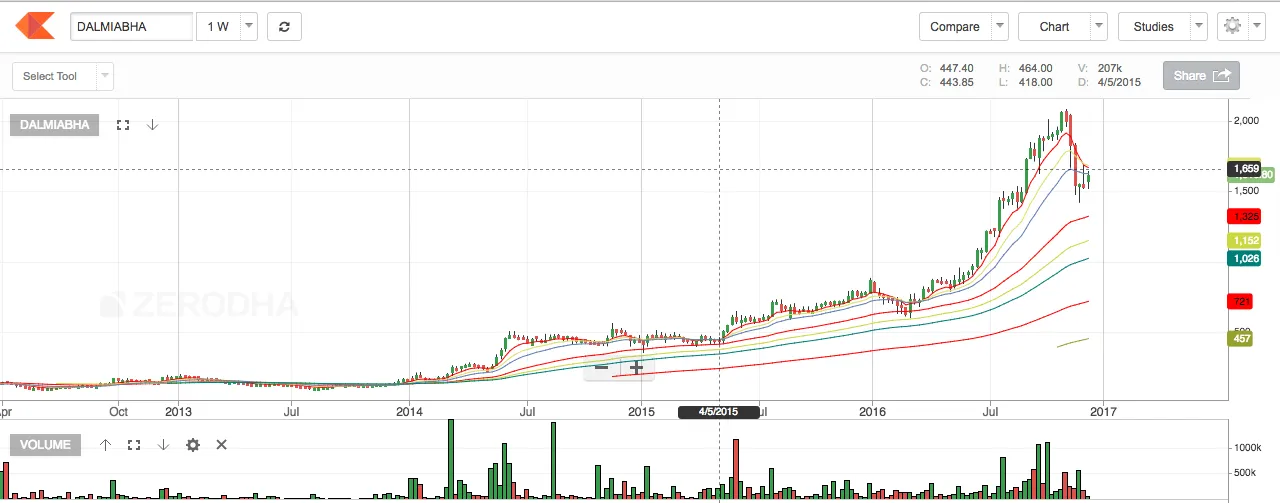Screen dimensions: 1280x503
Task: Move DALMIABHA panel down with arrow
Action: pyautogui.click(x=153, y=125)
